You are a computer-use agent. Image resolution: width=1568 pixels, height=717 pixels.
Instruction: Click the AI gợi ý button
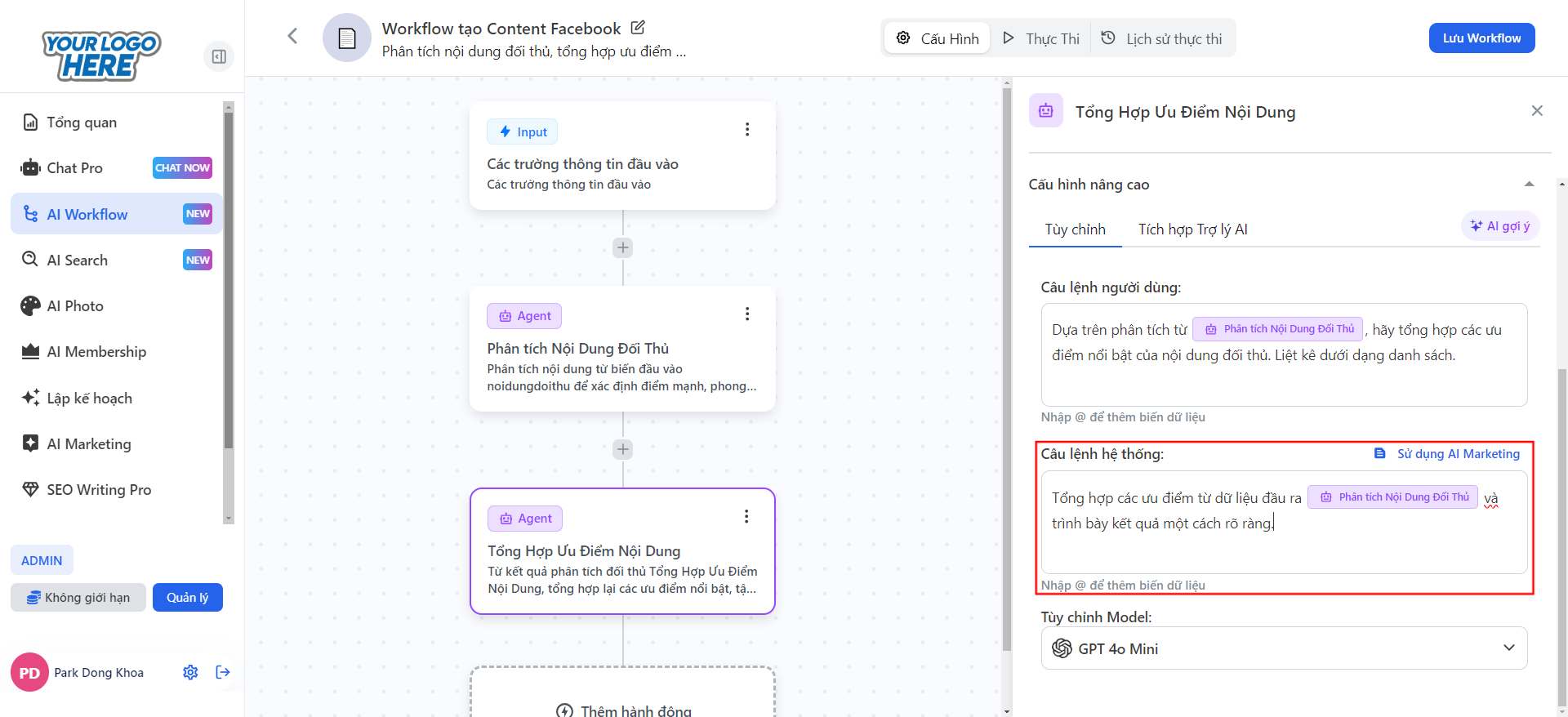pos(1499,226)
